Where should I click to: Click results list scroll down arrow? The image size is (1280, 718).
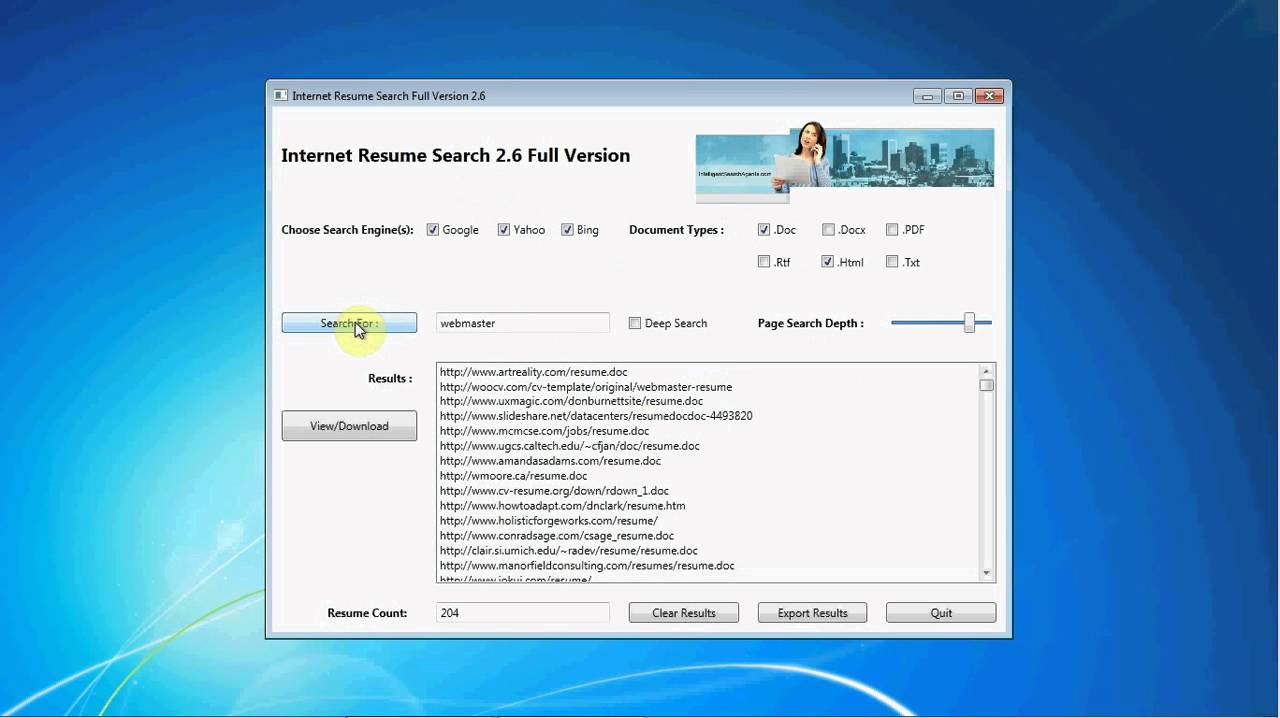click(987, 574)
